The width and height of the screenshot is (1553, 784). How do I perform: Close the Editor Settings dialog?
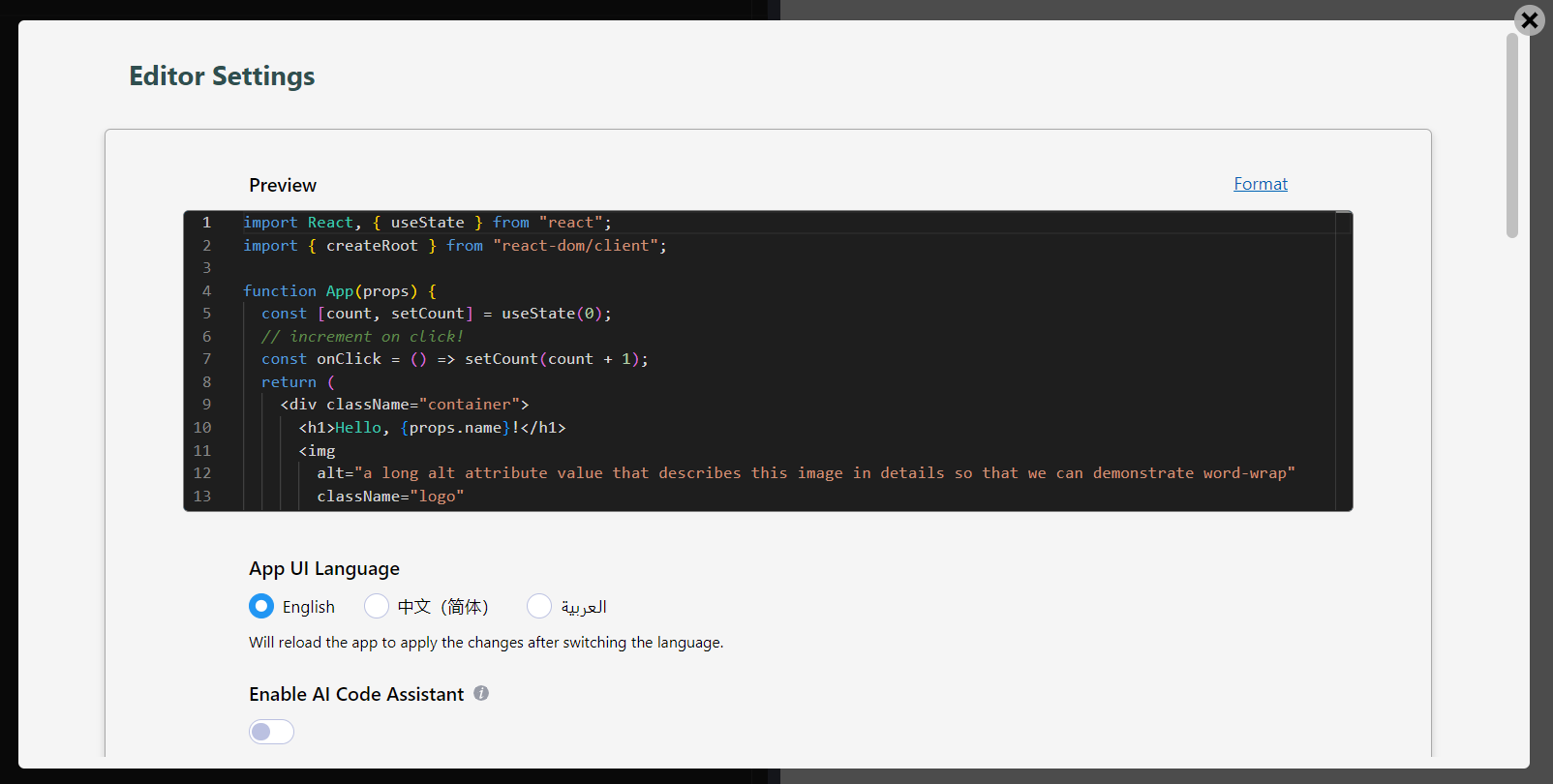pos(1530,20)
